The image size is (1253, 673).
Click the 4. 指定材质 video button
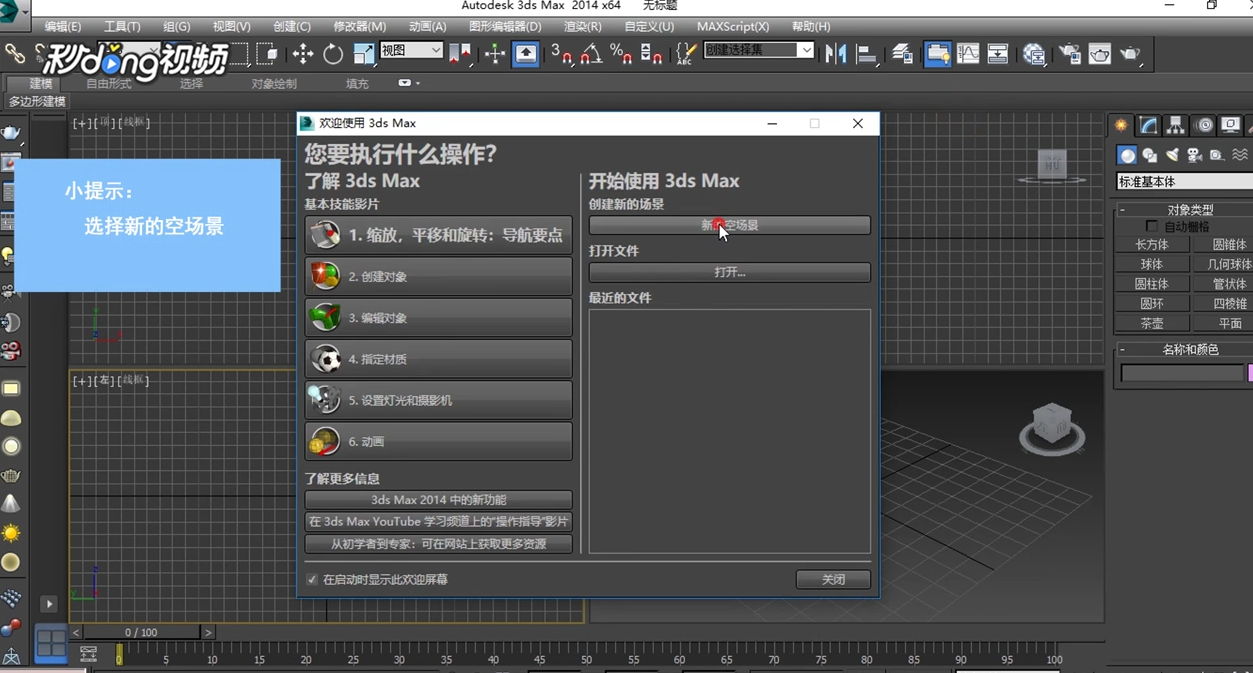[x=439, y=359]
